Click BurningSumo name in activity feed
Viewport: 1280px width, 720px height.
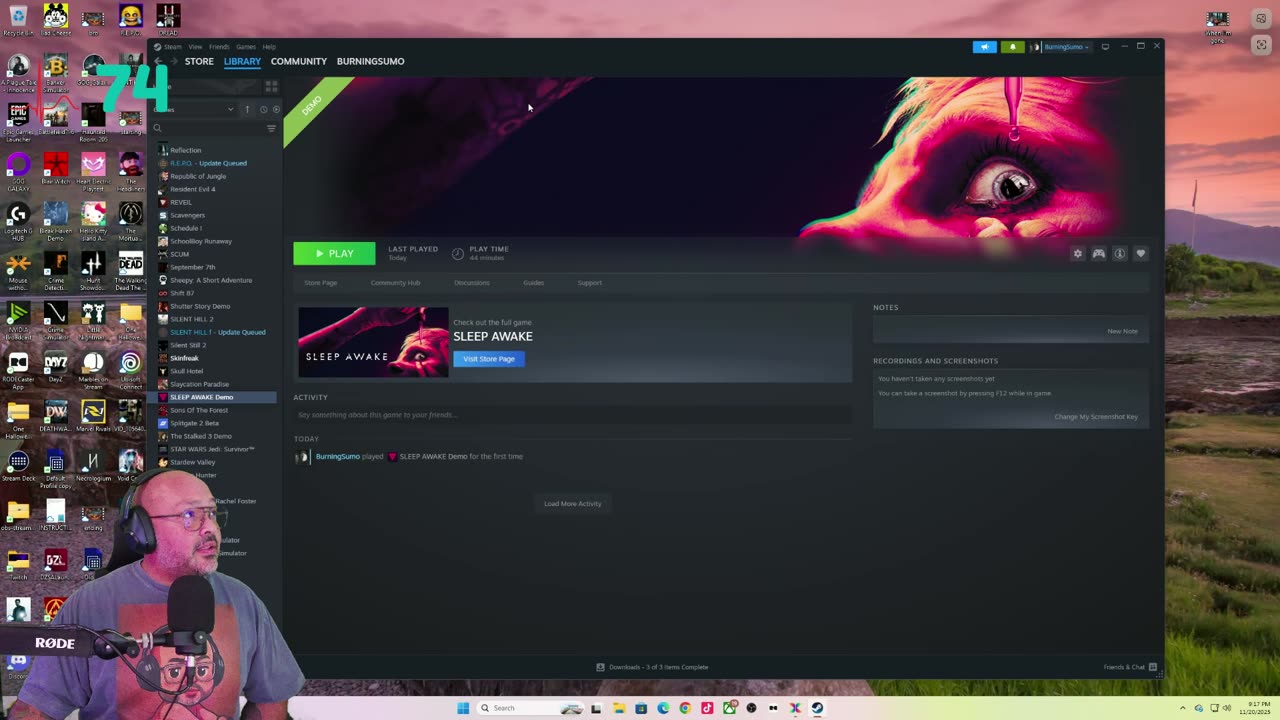(x=337, y=457)
